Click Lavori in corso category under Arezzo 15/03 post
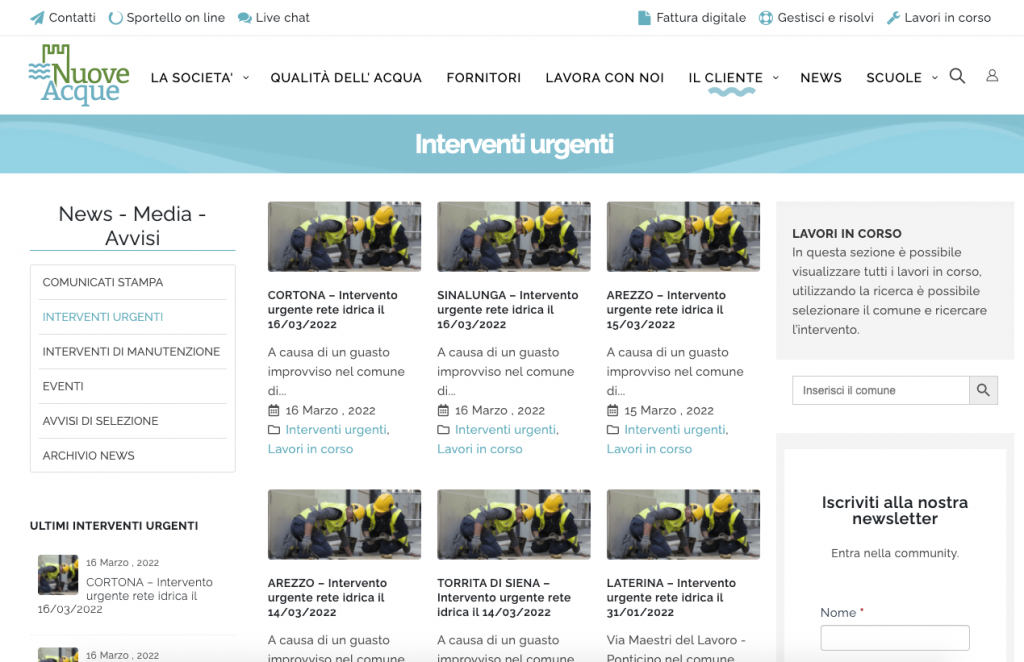 (649, 449)
